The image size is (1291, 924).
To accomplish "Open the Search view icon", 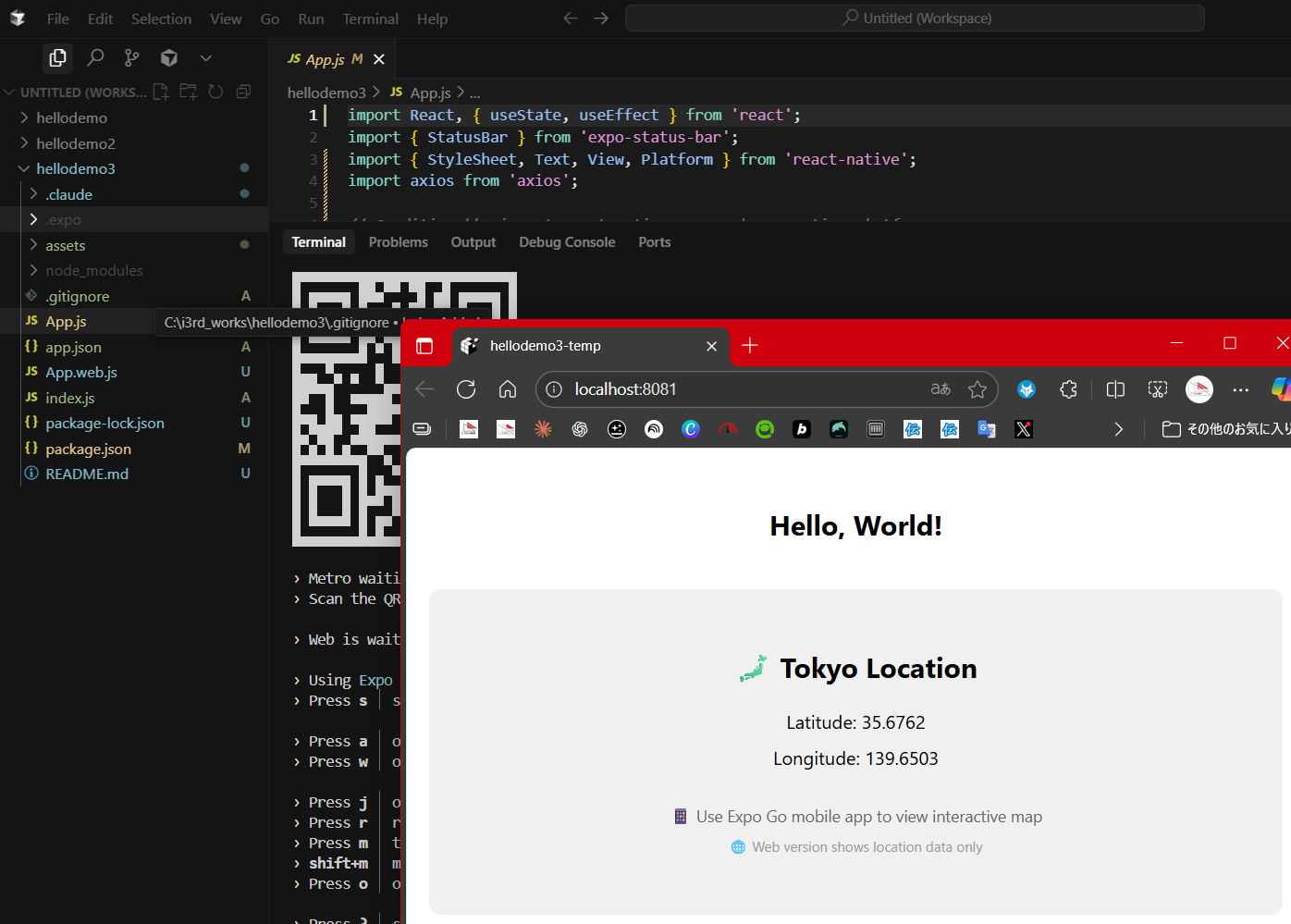I will [x=95, y=58].
